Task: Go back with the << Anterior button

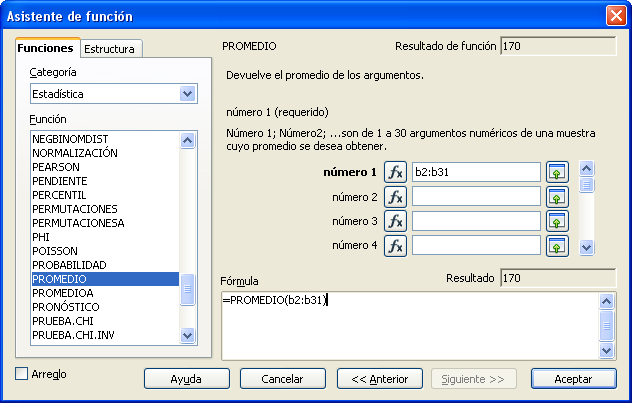Action: click(x=372, y=379)
